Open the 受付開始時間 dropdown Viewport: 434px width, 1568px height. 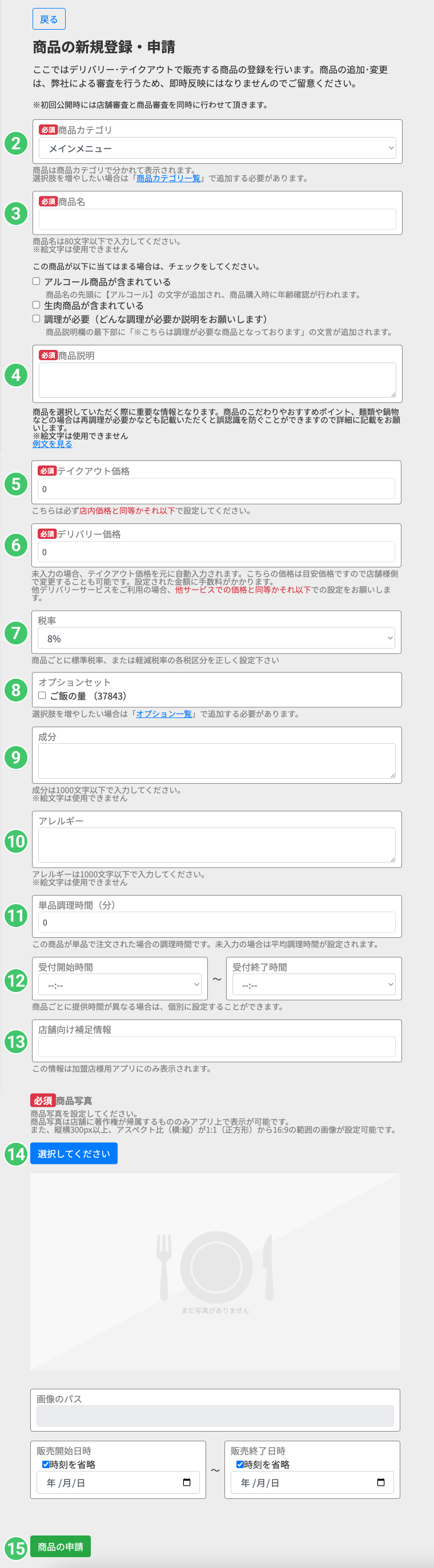119,984
